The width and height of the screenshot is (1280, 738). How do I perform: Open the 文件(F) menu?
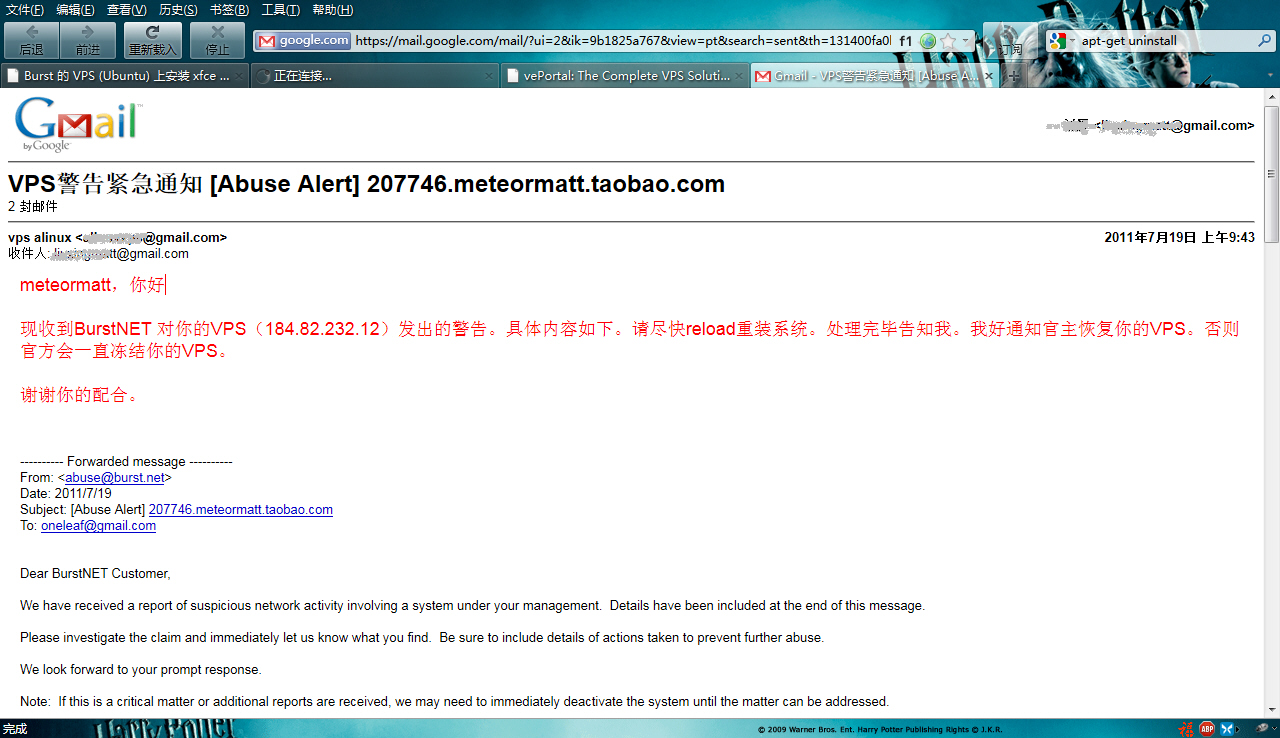click(25, 10)
